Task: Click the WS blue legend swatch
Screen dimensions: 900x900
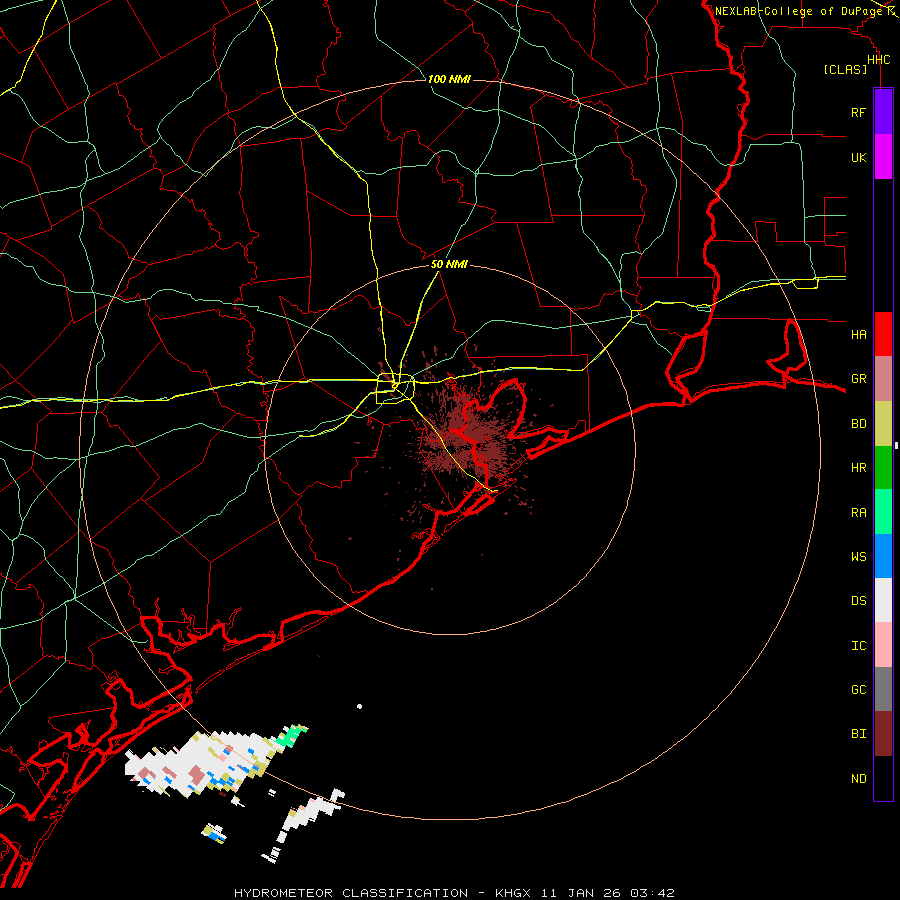Action: pos(883,556)
